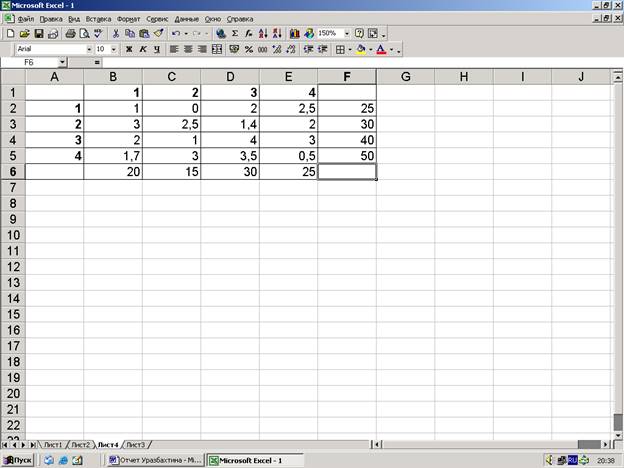This screenshot has width=624, height=468.
Task: Open the Файл menu
Action: (26, 19)
